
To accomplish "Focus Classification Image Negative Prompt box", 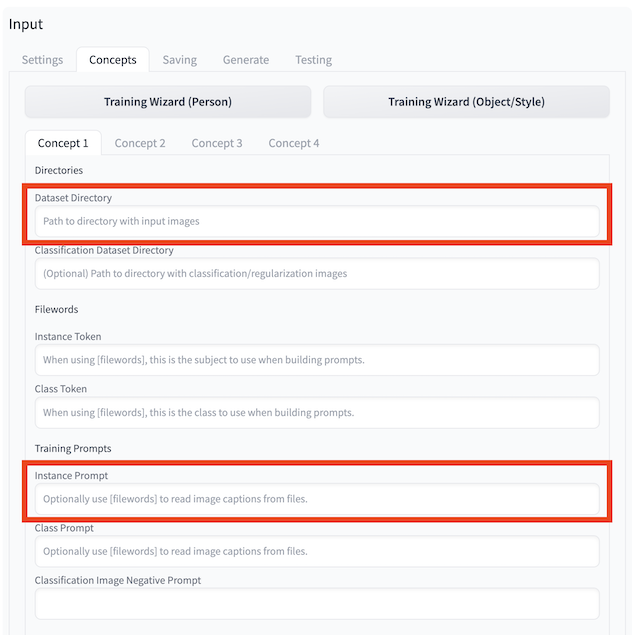I will pyautogui.click(x=317, y=603).
